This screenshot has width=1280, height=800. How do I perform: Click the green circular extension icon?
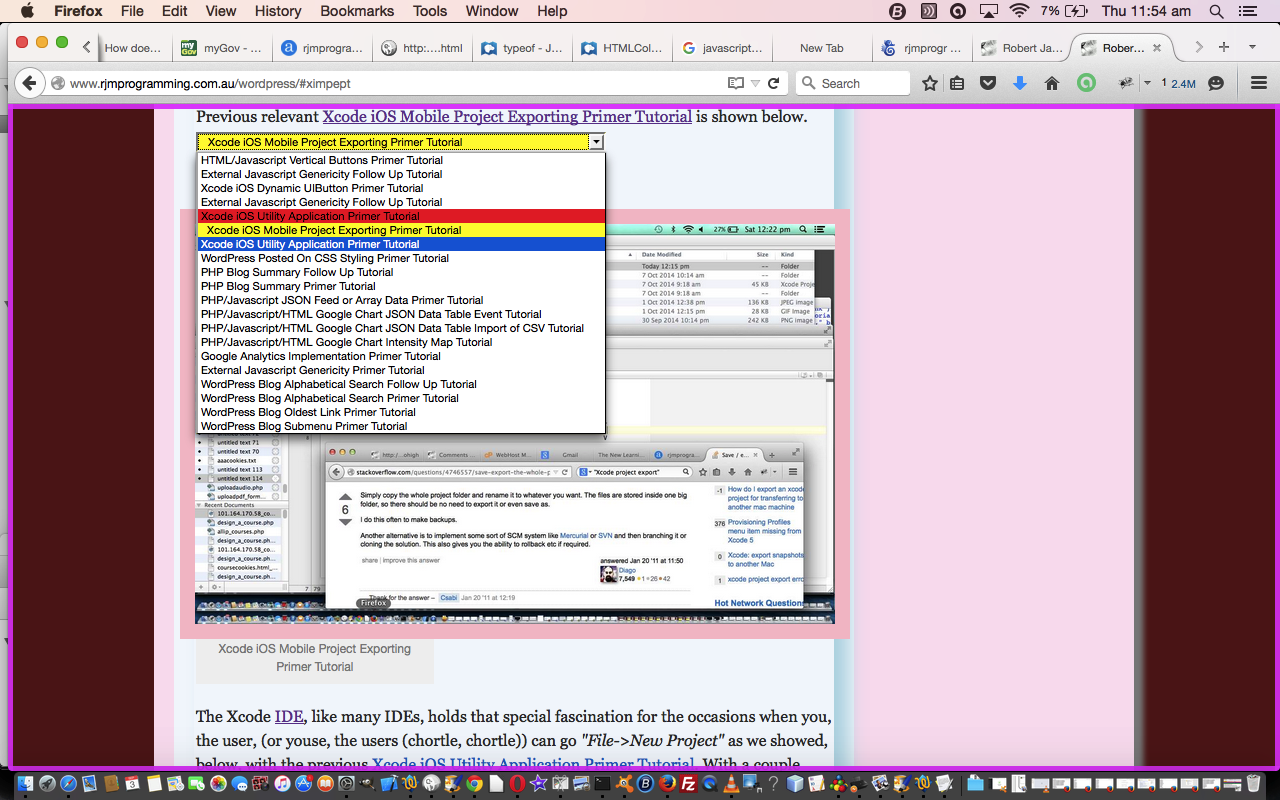(x=1086, y=84)
